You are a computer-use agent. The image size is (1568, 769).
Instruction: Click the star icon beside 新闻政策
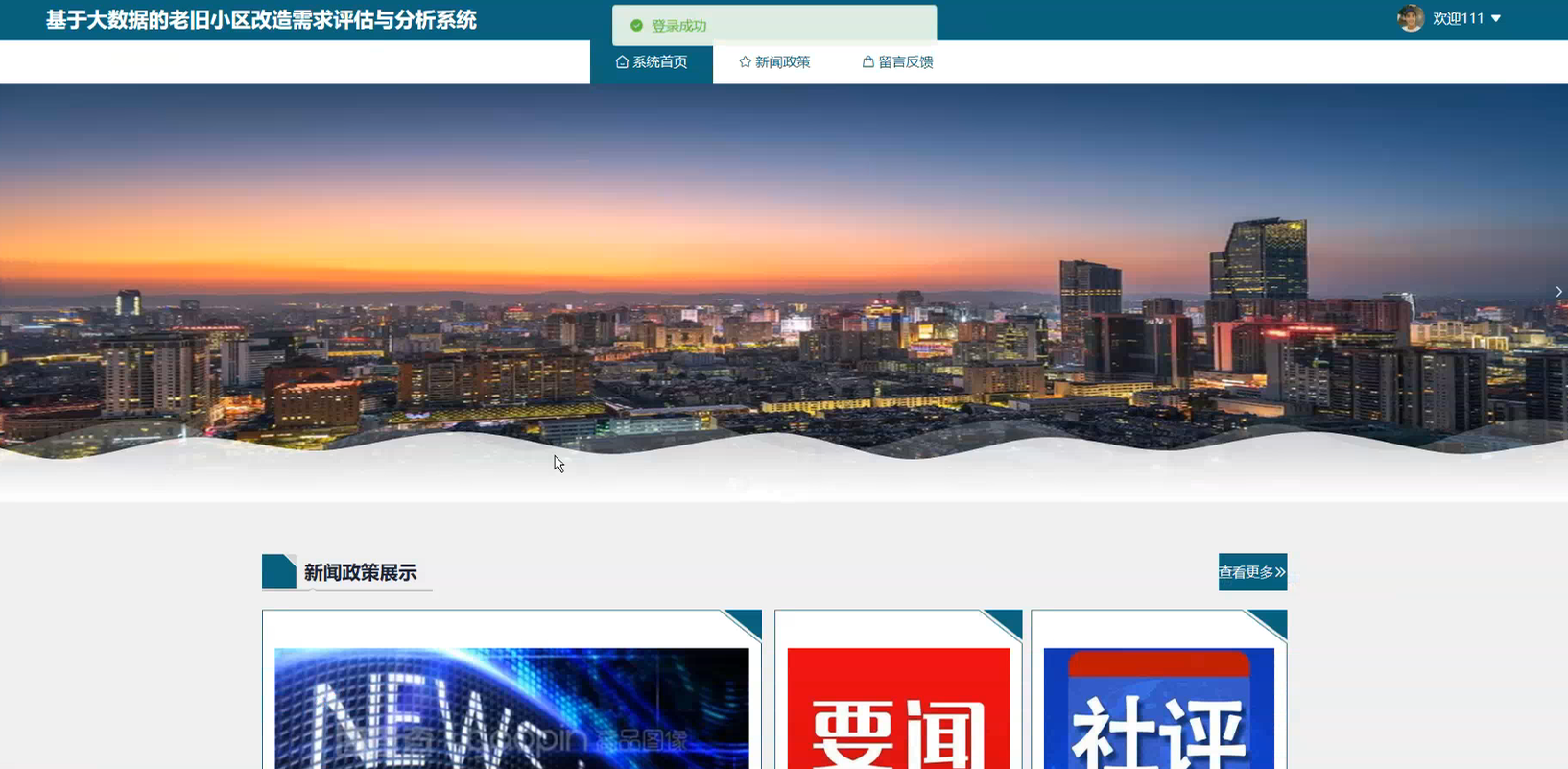745,62
